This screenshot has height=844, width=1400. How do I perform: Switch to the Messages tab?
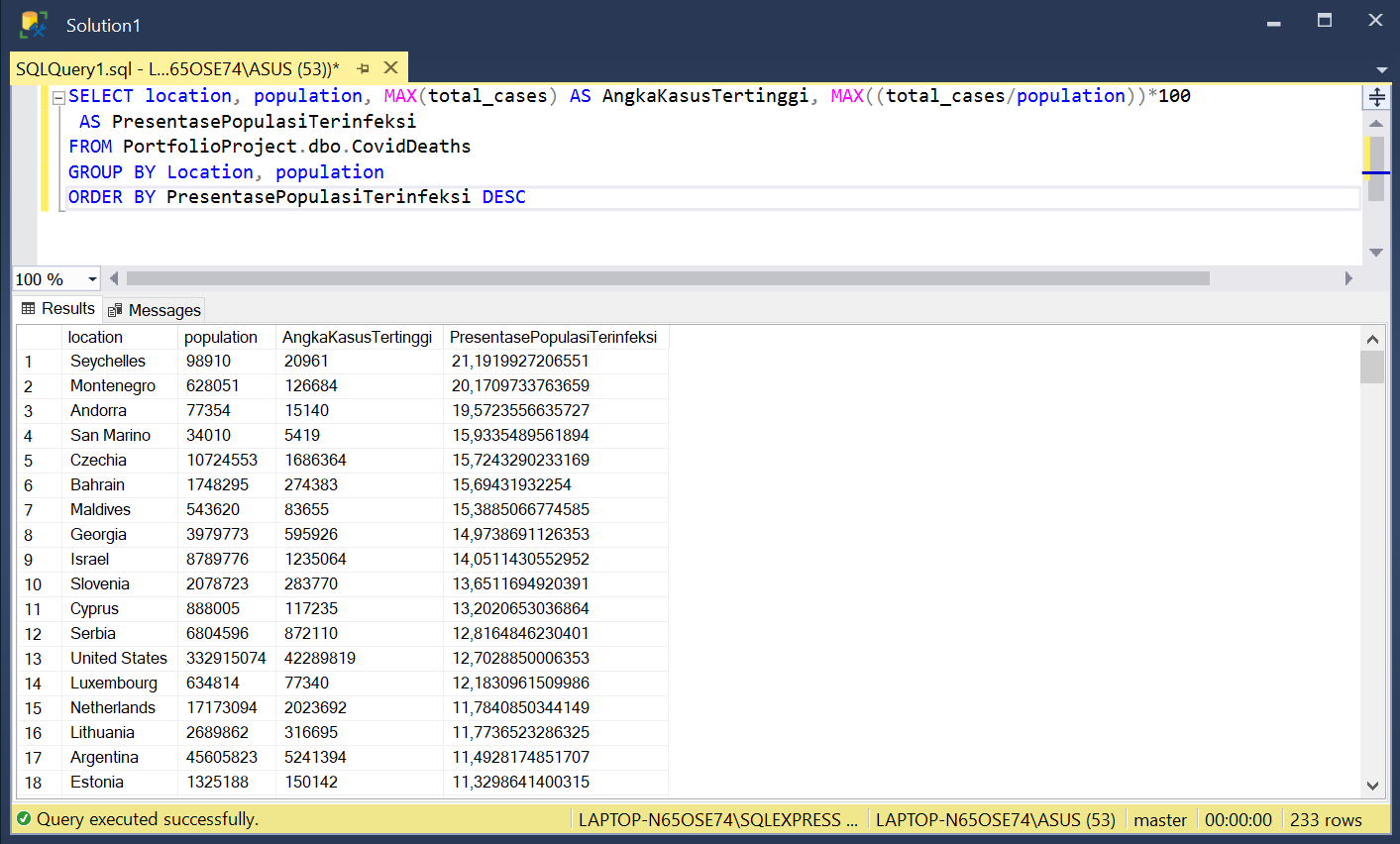click(162, 310)
